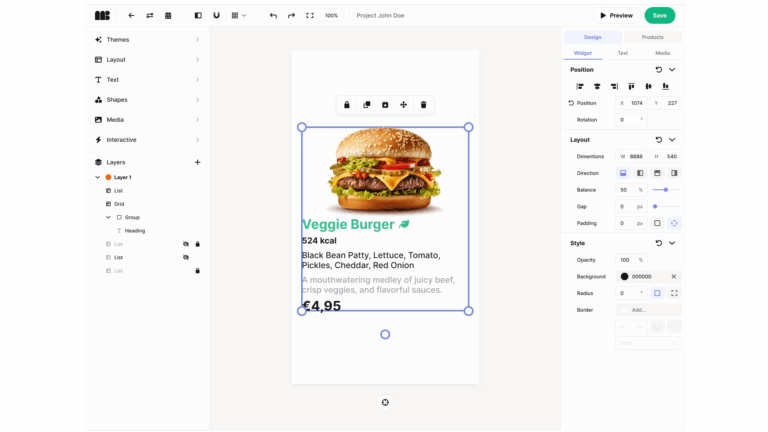
Task: Unlock the hidden List layer with lock icon
Action: 197,244
